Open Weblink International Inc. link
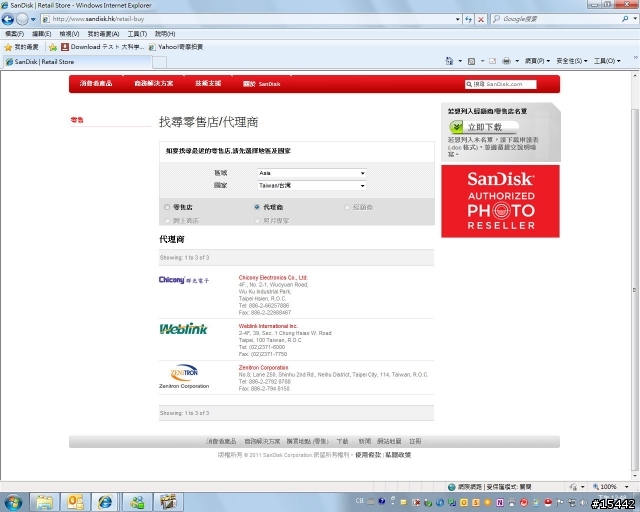 268,326
